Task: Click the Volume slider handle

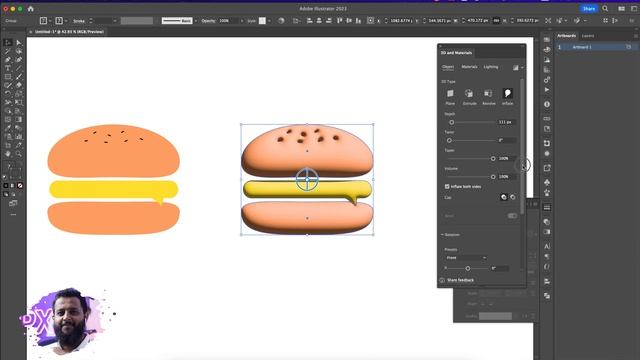Action: (x=493, y=177)
